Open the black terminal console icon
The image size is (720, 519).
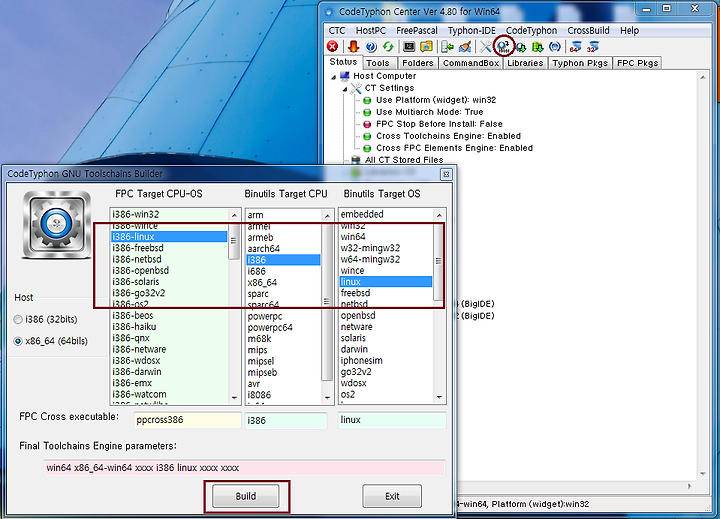(409, 46)
